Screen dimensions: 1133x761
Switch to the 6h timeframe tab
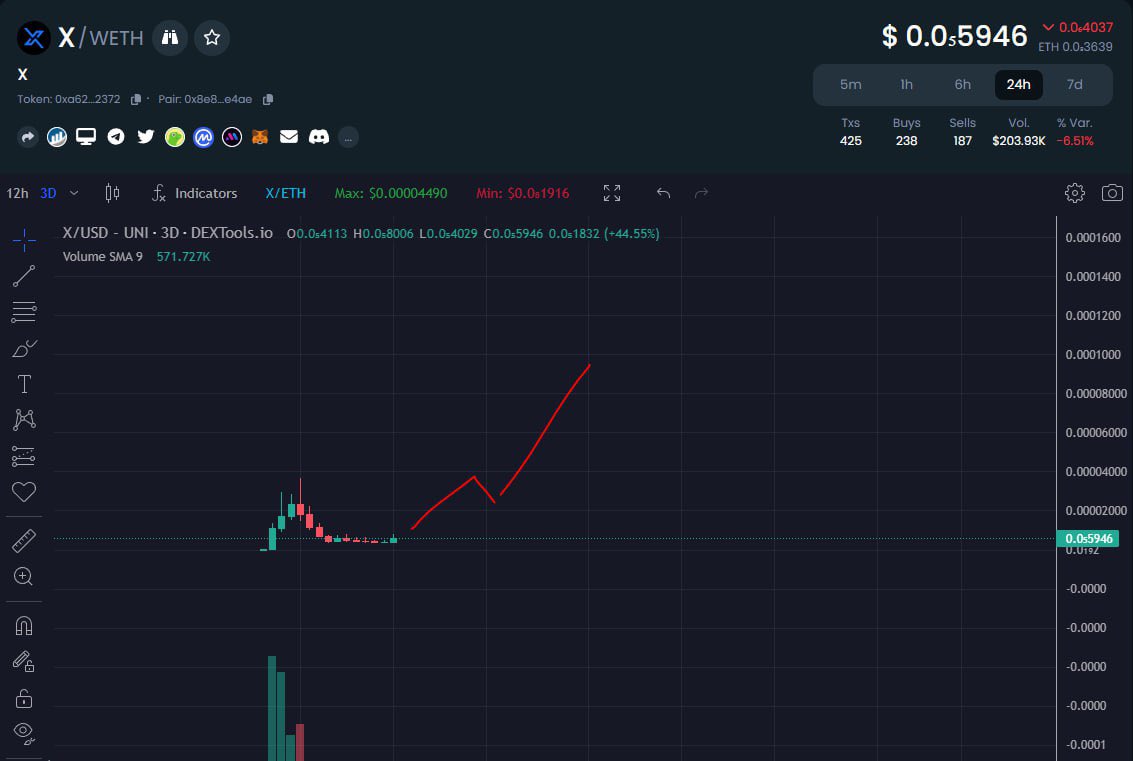point(962,85)
